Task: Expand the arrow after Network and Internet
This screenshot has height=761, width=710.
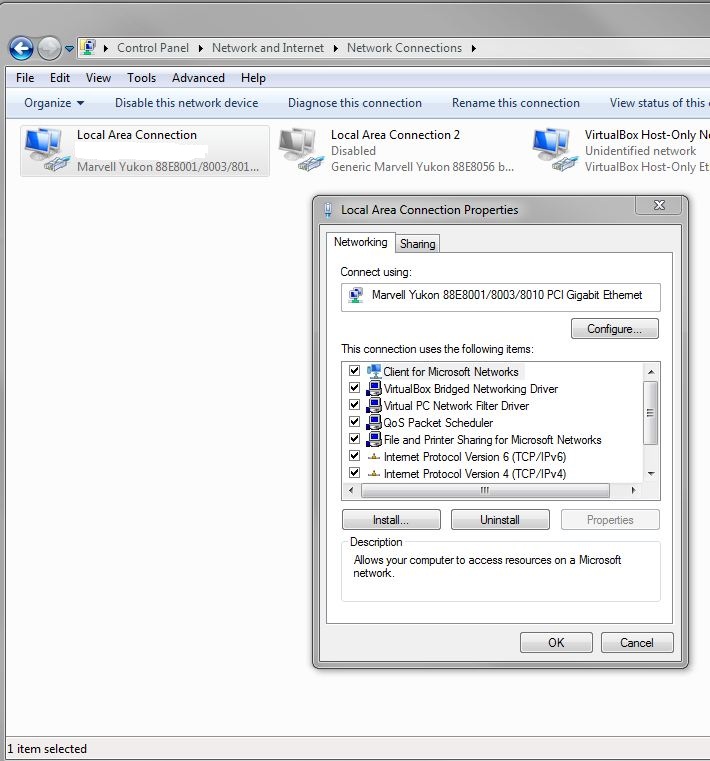Action: 335,48
